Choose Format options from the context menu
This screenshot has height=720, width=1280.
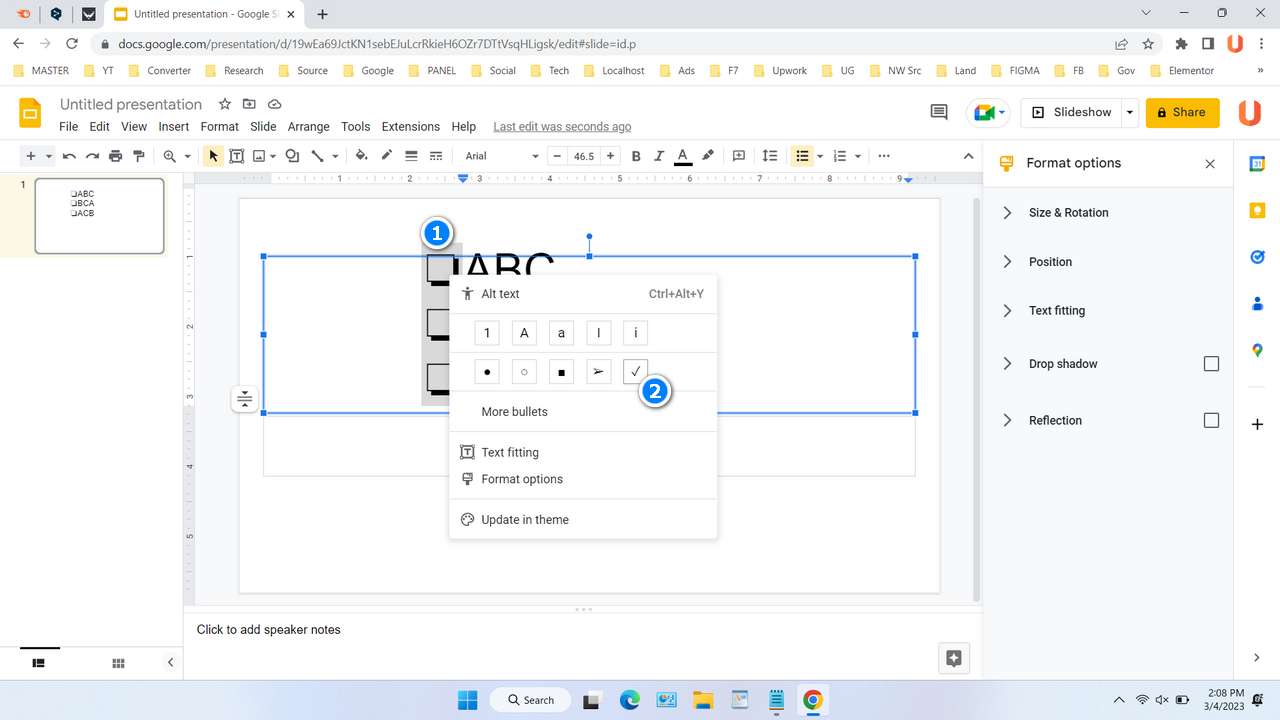click(x=522, y=479)
